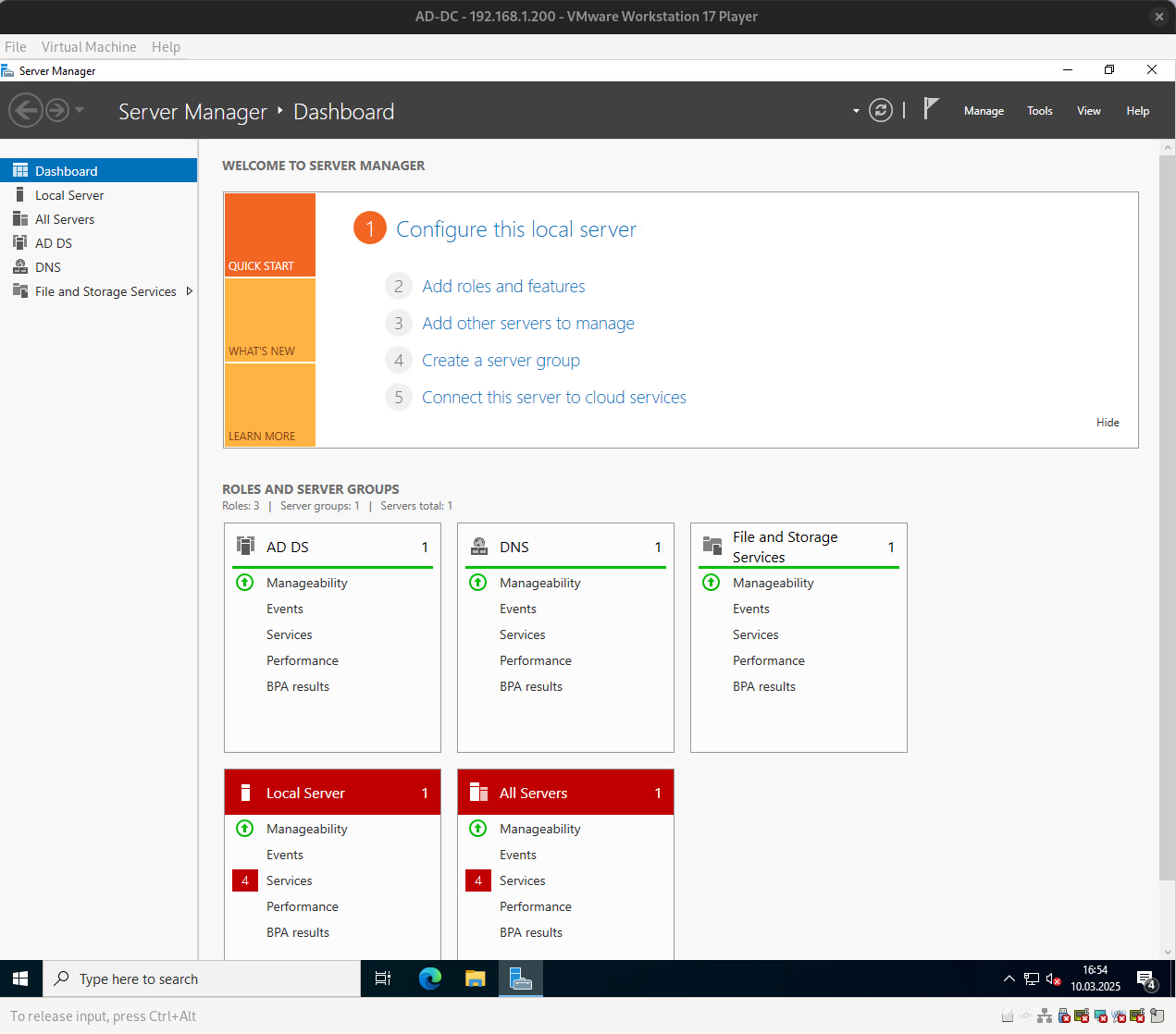Open File Explorer from the taskbar

point(476,979)
